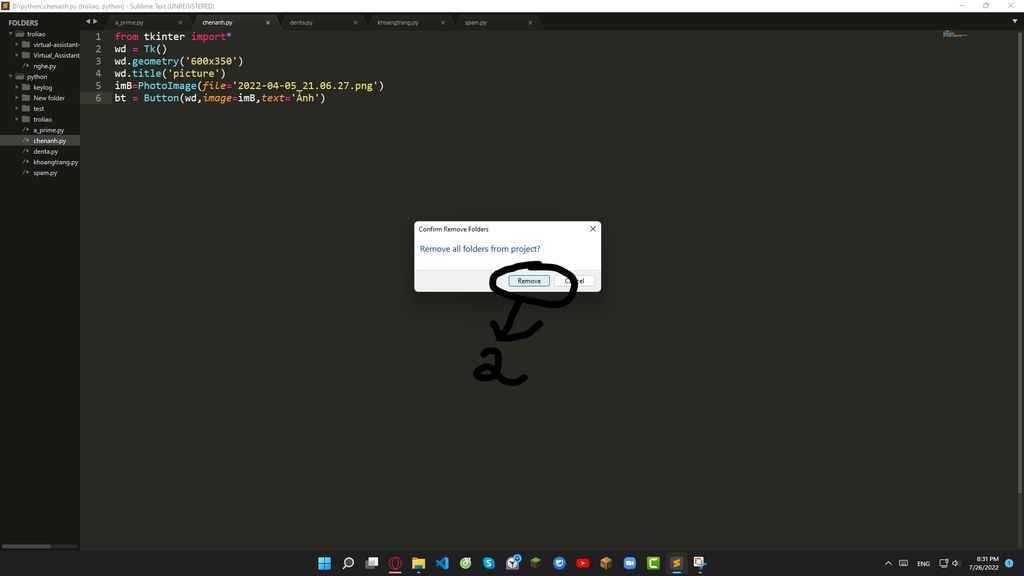The width and height of the screenshot is (1024, 576).
Task: Switch to the khoangtrang.py tab
Action: click(398, 22)
